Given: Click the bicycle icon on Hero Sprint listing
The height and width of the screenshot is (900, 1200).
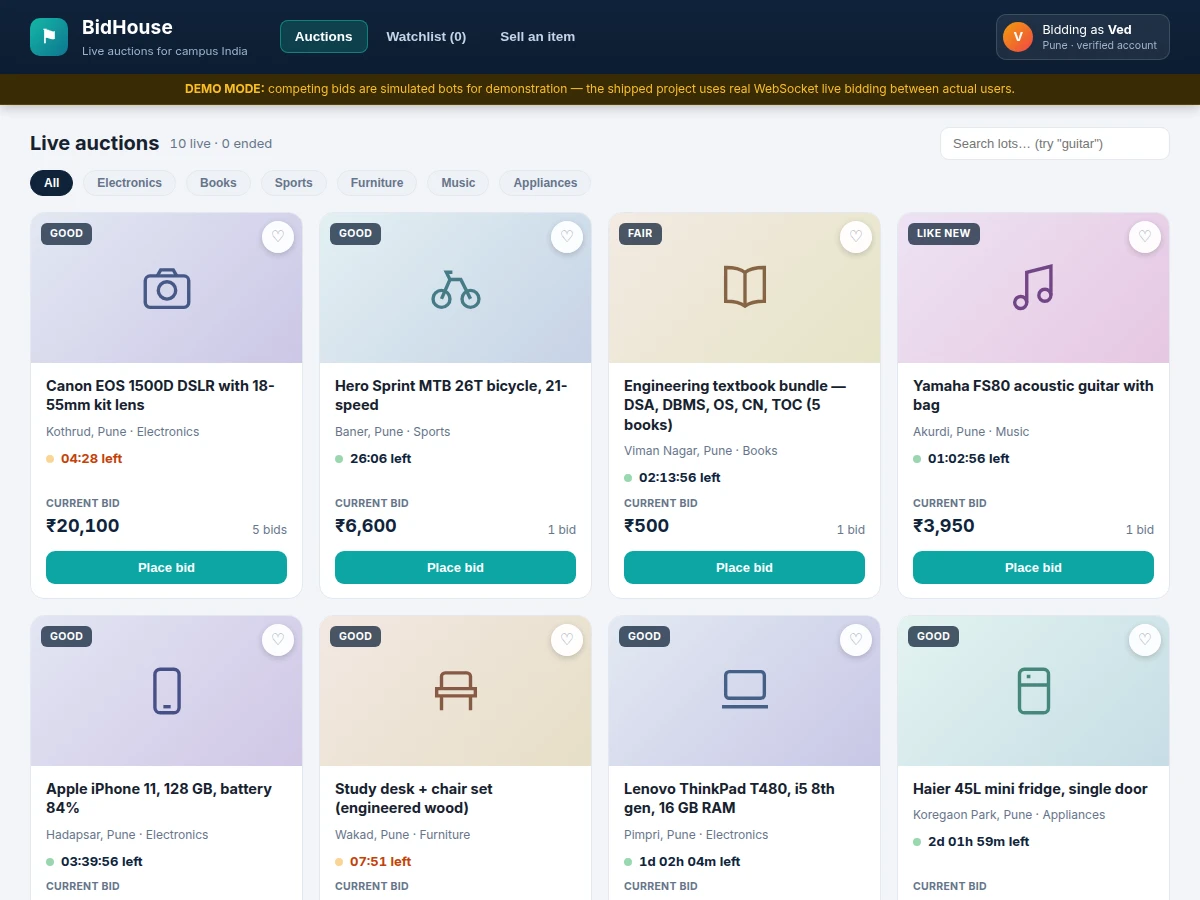Looking at the screenshot, I should point(456,288).
